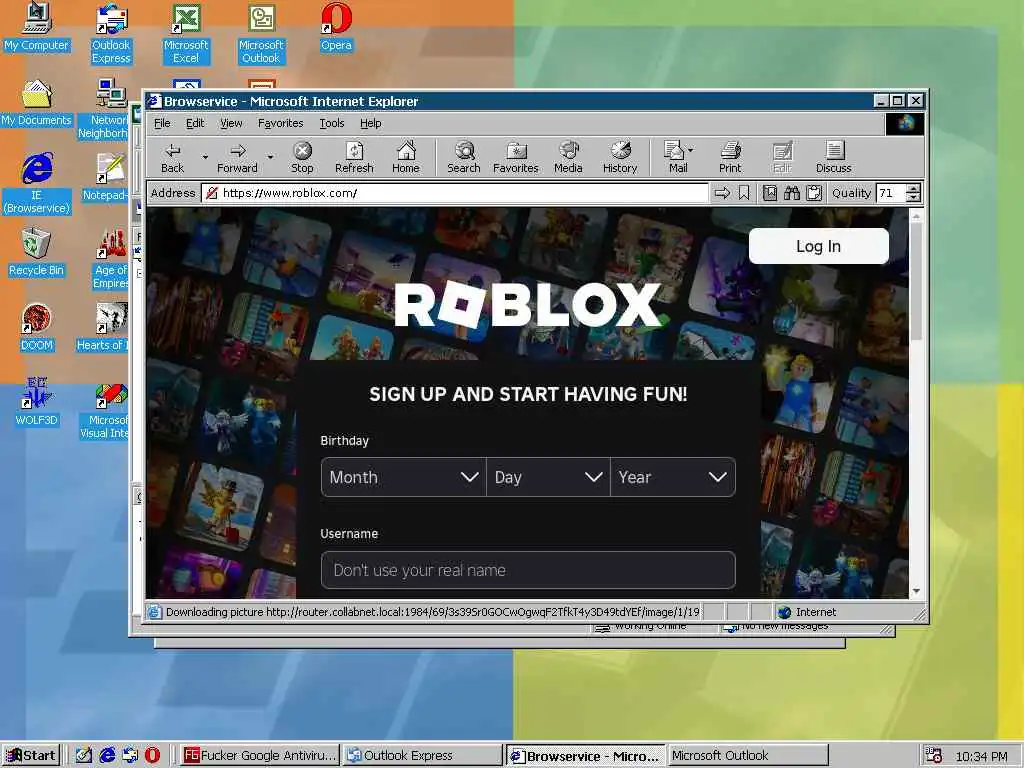Open the Forward history dropdown arrow

click(270, 157)
